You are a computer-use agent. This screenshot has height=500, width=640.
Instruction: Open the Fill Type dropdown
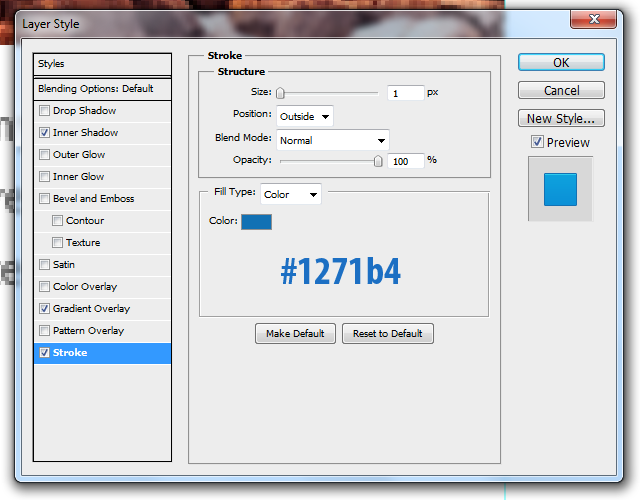click(291, 194)
